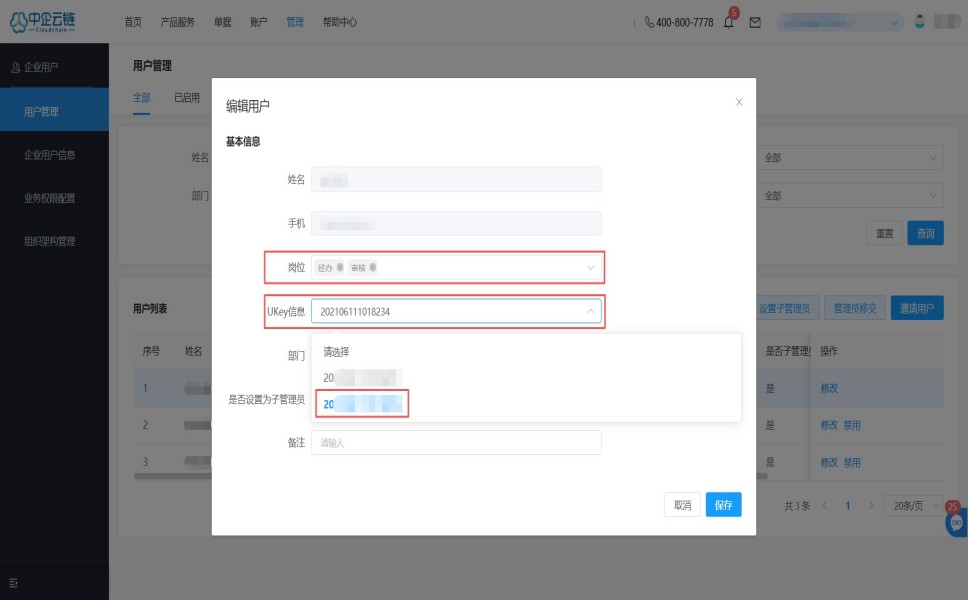Select 企业用户信息 in the sidebar
The image size is (968, 600).
50,155
